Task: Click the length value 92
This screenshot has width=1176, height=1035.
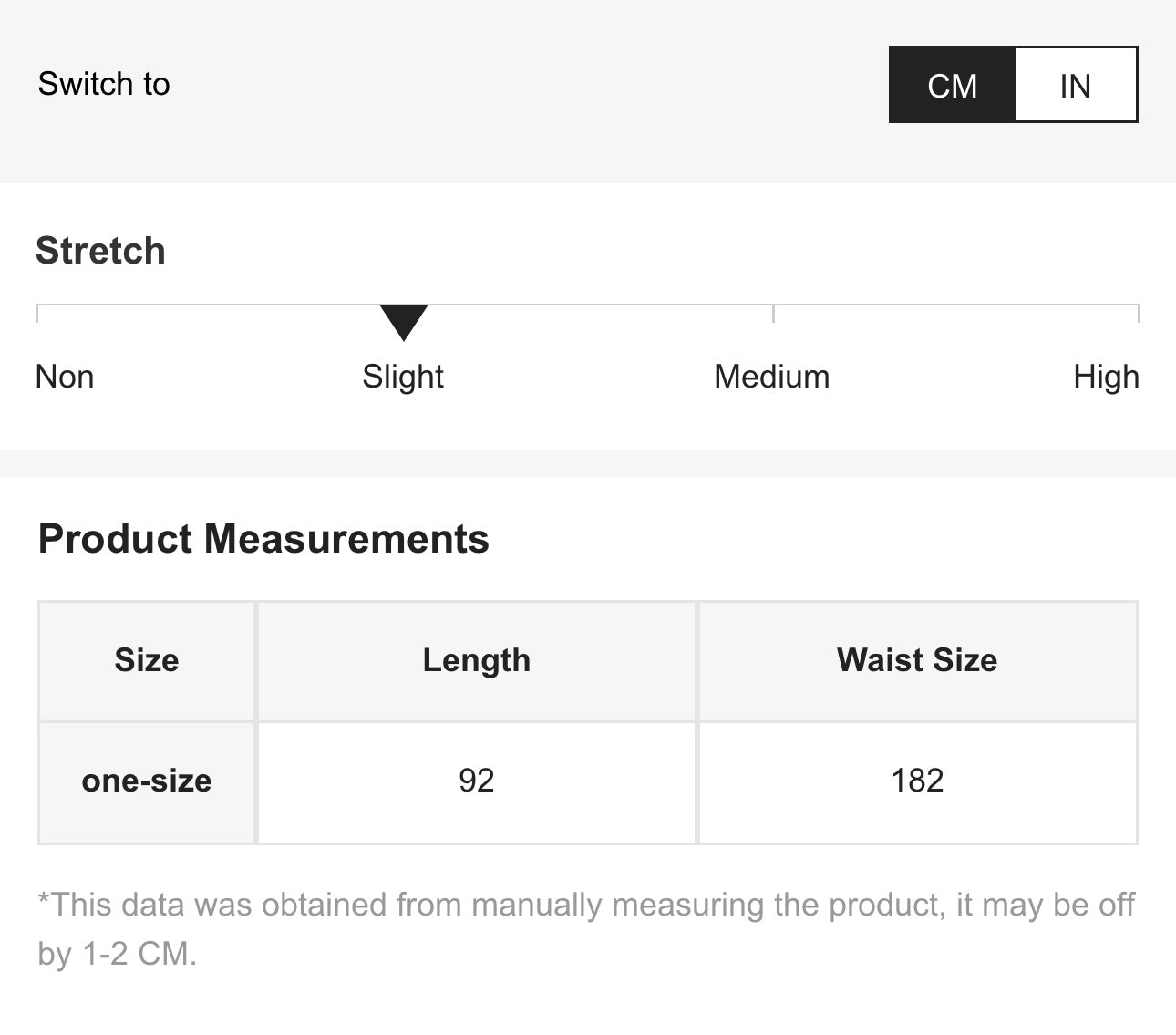Action: coord(476,781)
